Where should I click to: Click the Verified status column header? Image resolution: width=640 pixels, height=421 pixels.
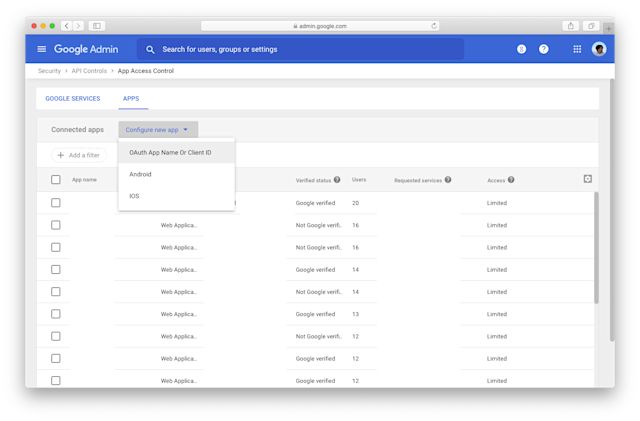point(313,180)
